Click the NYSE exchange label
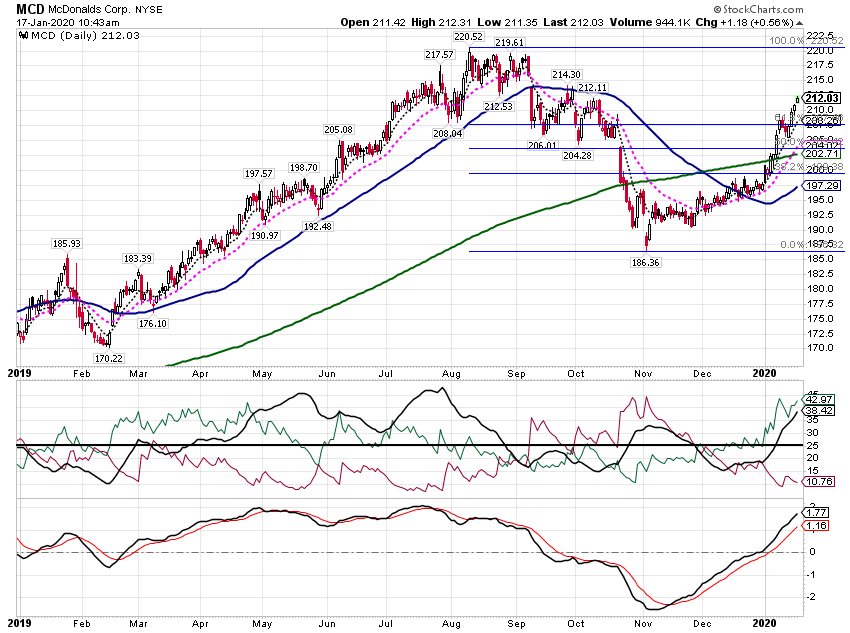 (x=149, y=10)
